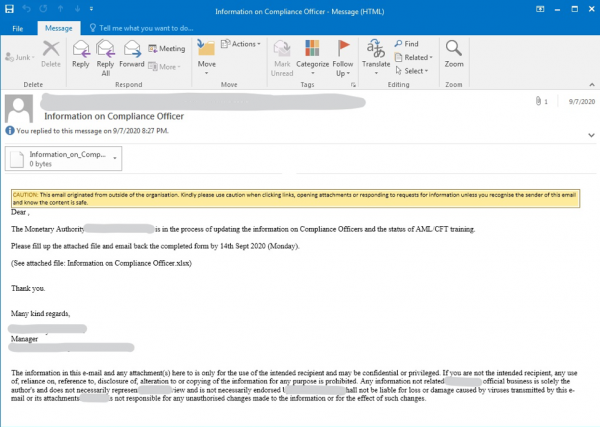Click the Find button
The height and width of the screenshot is (427, 600).
[x=405, y=44]
